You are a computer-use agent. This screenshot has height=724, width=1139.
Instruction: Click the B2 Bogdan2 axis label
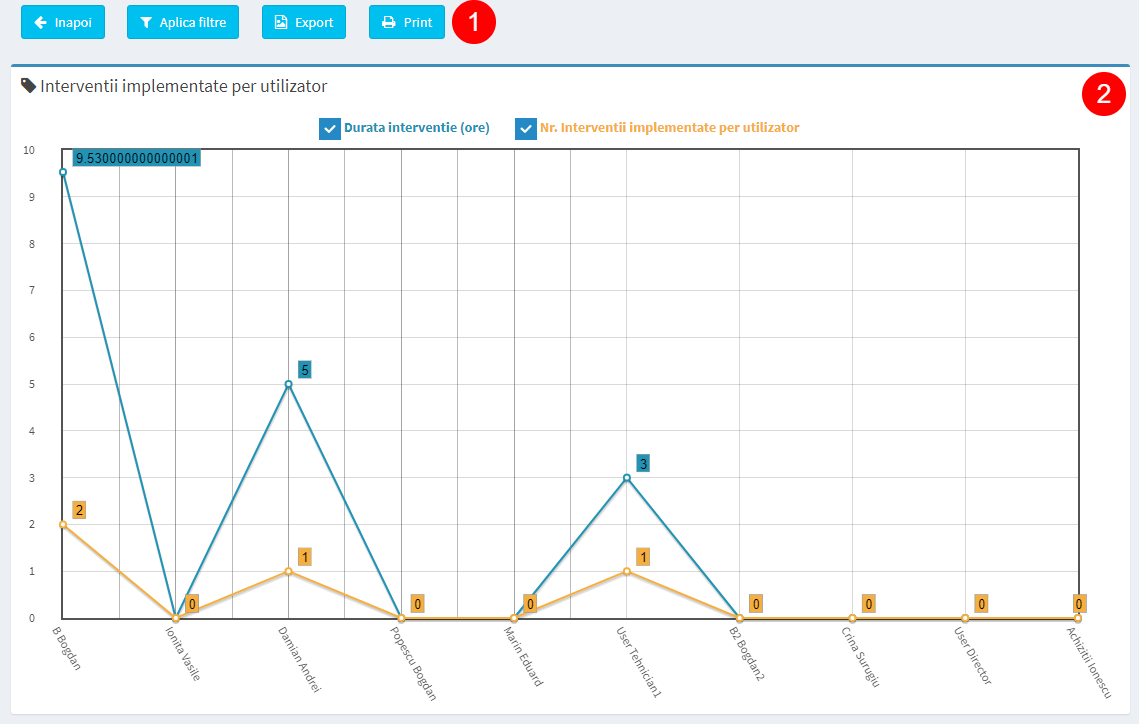tap(747, 654)
